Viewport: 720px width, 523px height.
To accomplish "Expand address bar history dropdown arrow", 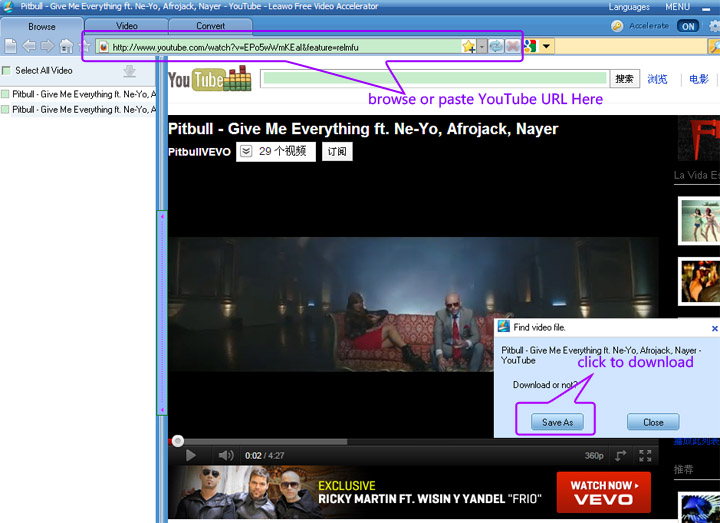I will pyautogui.click(x=482, y=46).
